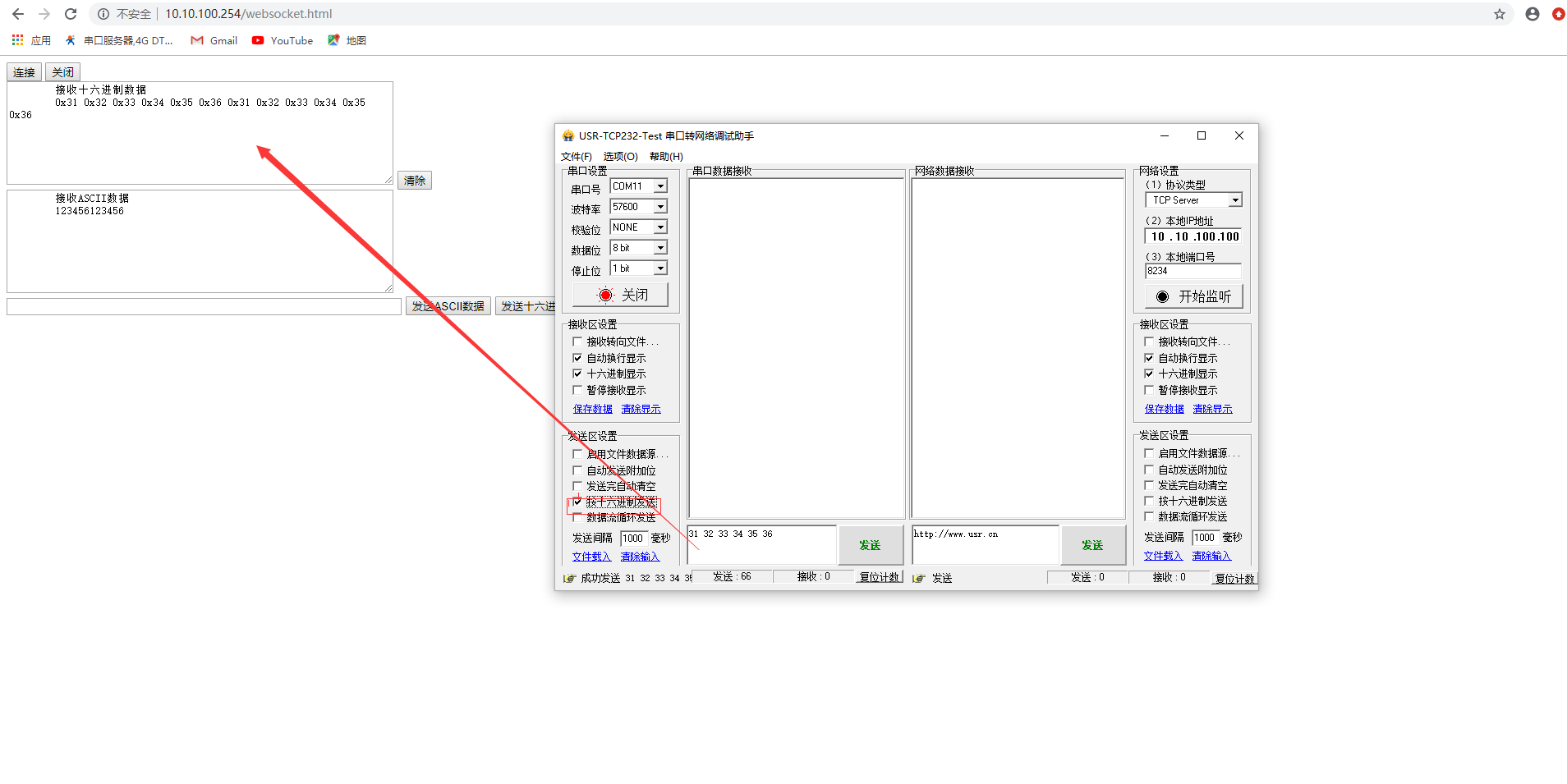Click the 开始监听 button

point(1193,296)
